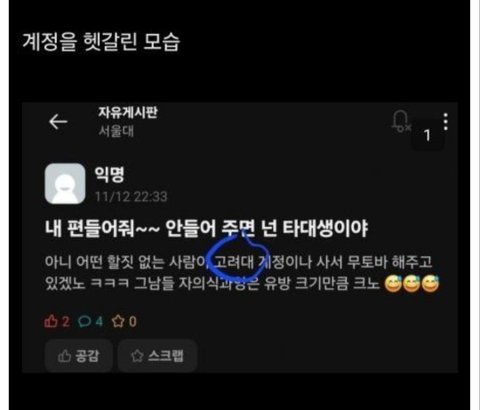The width and height of the screenshot is (480, 410).
Task: Click the heading 계정을 헷갈린 모습
Action: (x=101, y=42)
